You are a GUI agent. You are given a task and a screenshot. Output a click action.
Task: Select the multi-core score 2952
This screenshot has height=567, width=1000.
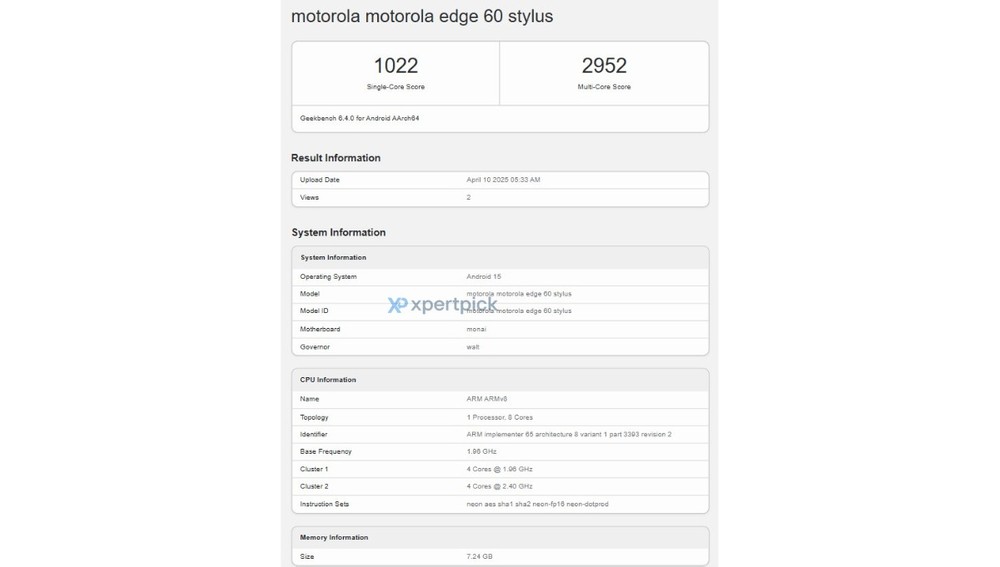[x=604, y=66]
